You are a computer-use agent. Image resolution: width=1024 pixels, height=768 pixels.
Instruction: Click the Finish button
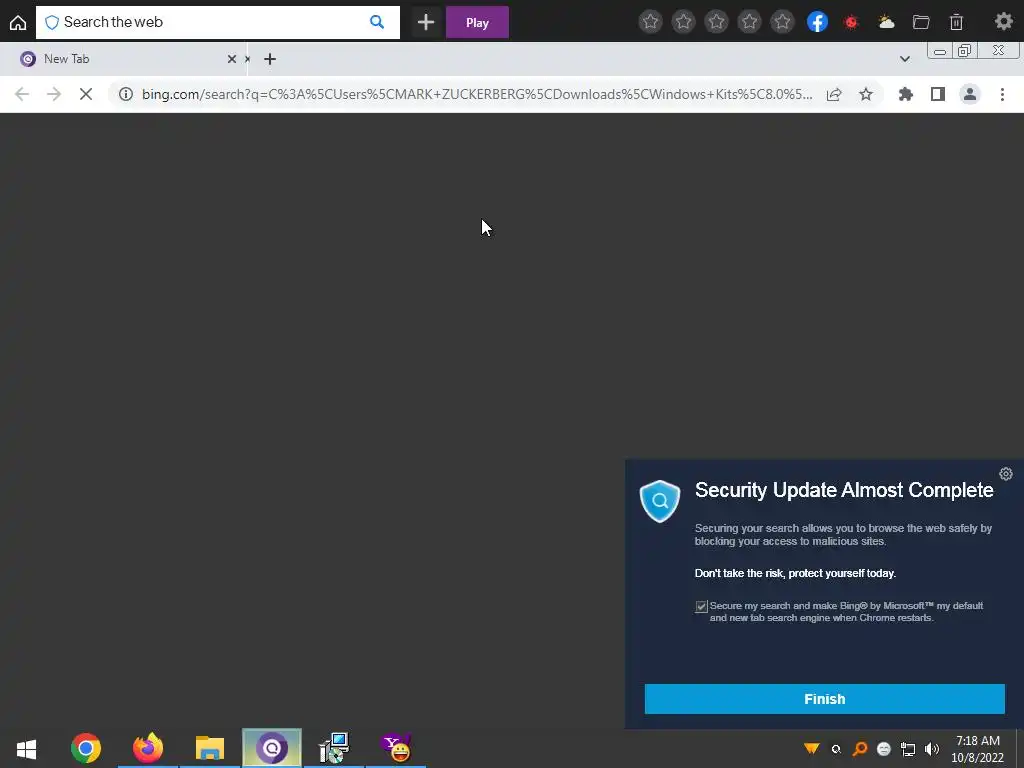coord(824,699)
